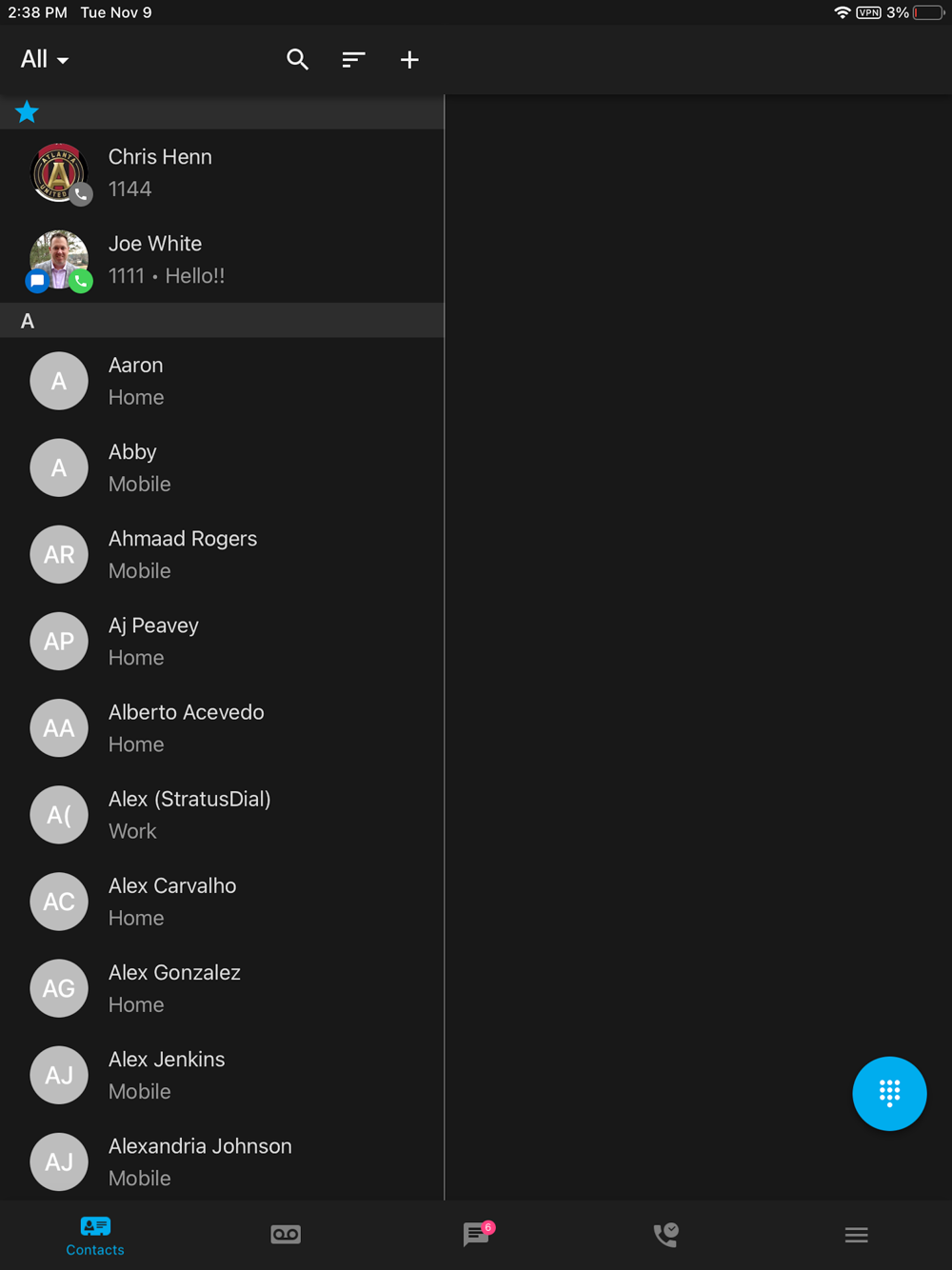Viewport: 952px width, 1270px height.
Task: Open messages with six unread badge
Action: click(x=477, y=1234)
